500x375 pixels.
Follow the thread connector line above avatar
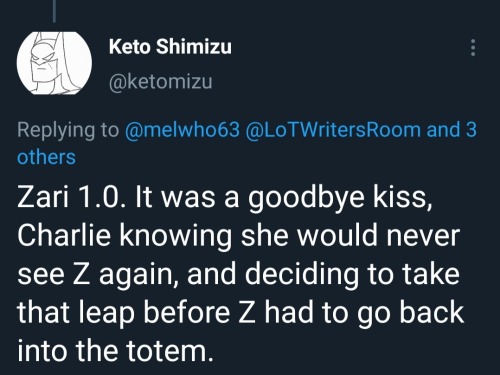[54, 11]
